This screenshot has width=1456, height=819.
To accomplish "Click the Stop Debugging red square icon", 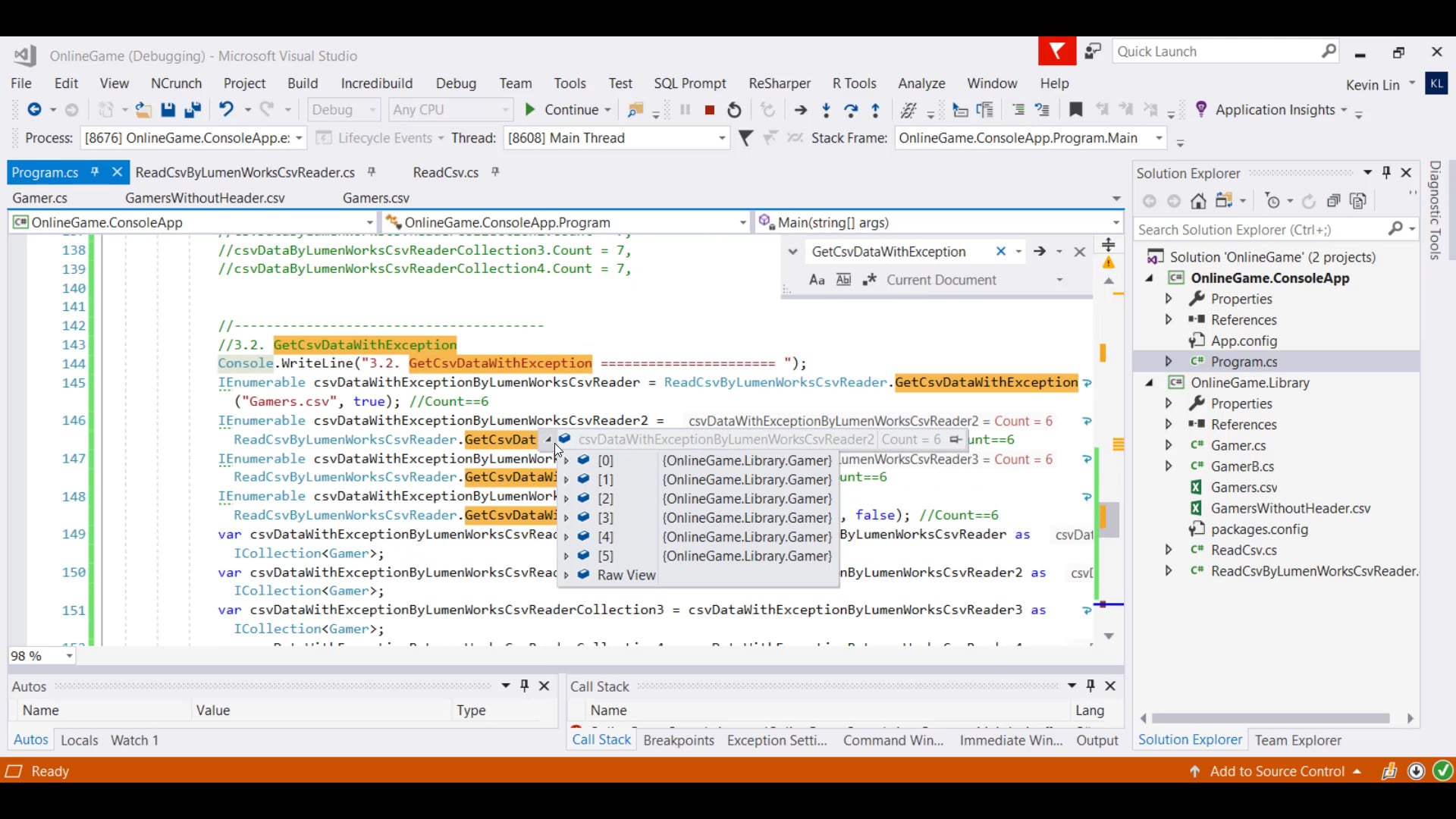I will [709, 111].
